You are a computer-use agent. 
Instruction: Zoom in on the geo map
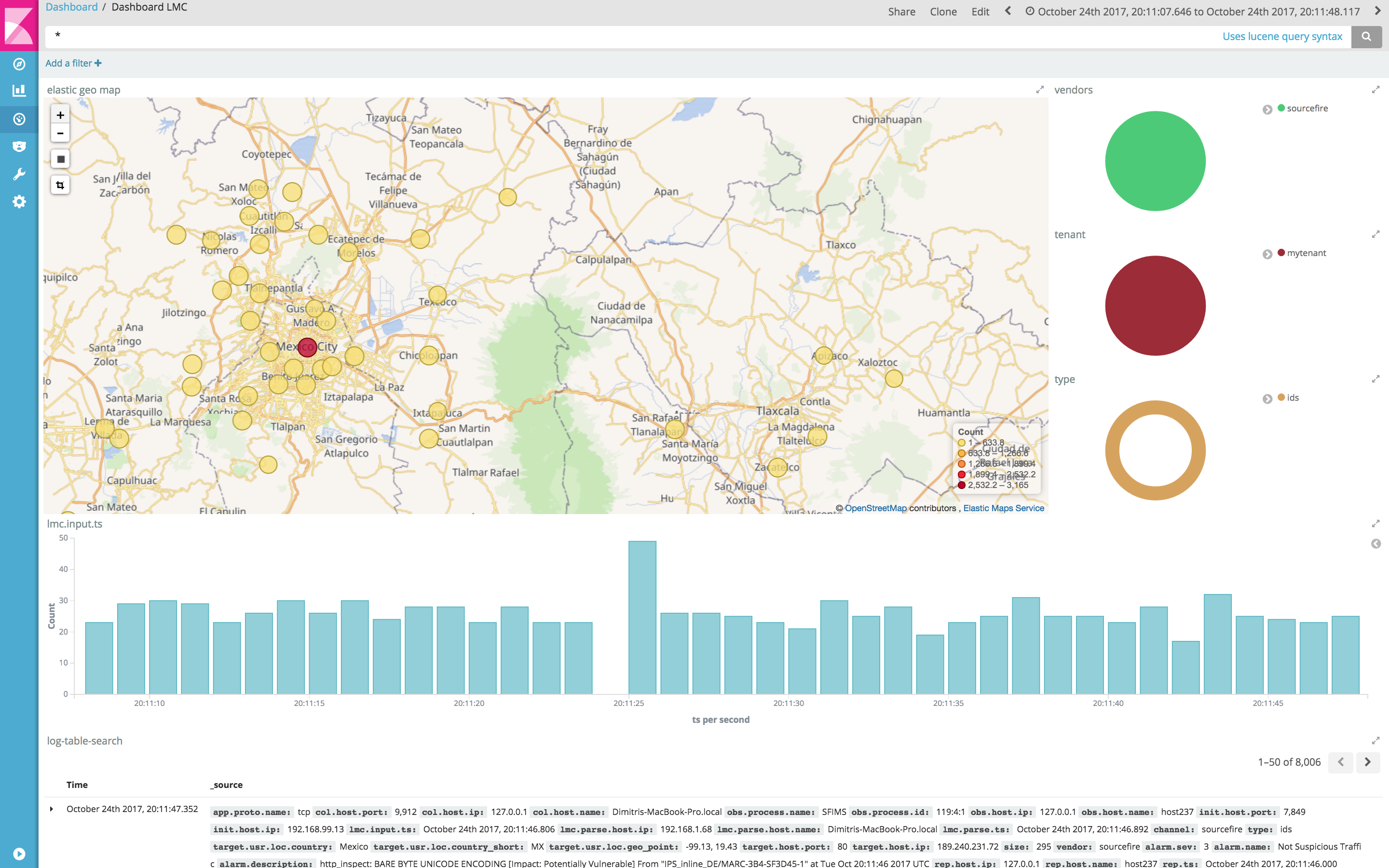point(60,115)
